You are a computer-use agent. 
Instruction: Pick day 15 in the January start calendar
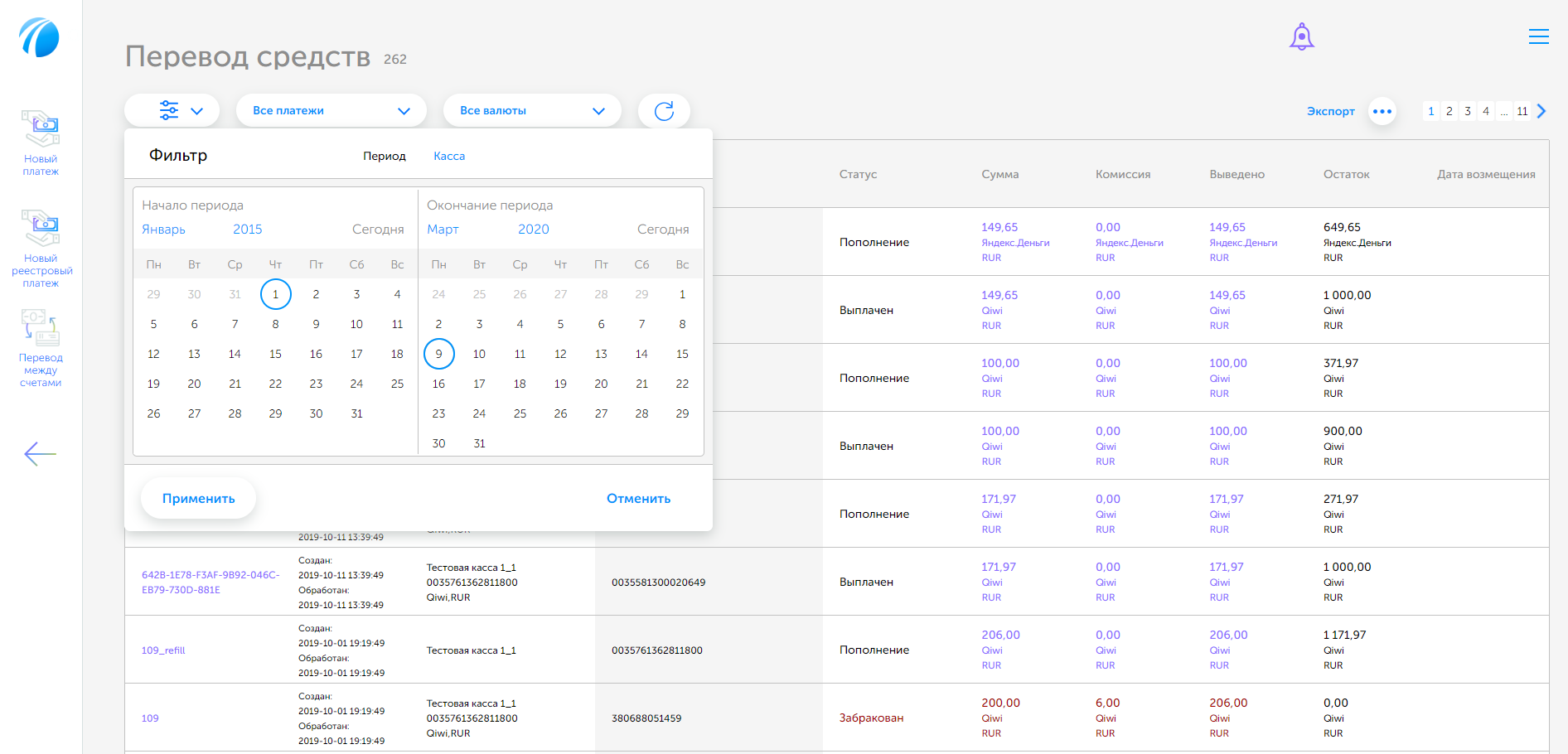275,354
